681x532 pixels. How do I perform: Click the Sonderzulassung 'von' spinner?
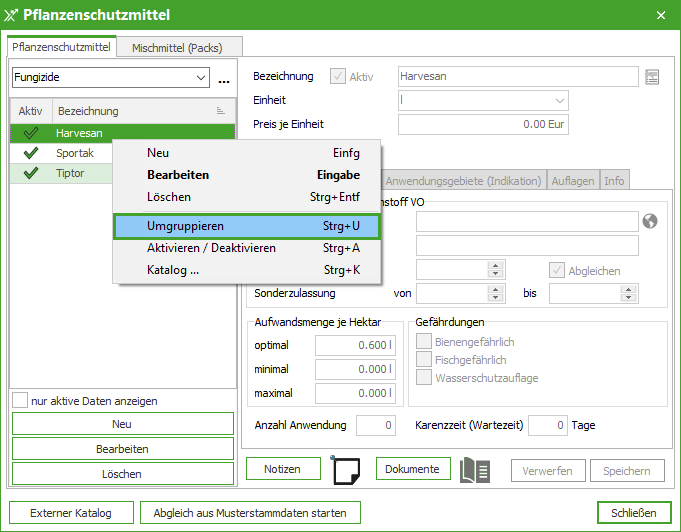(496, 293)
